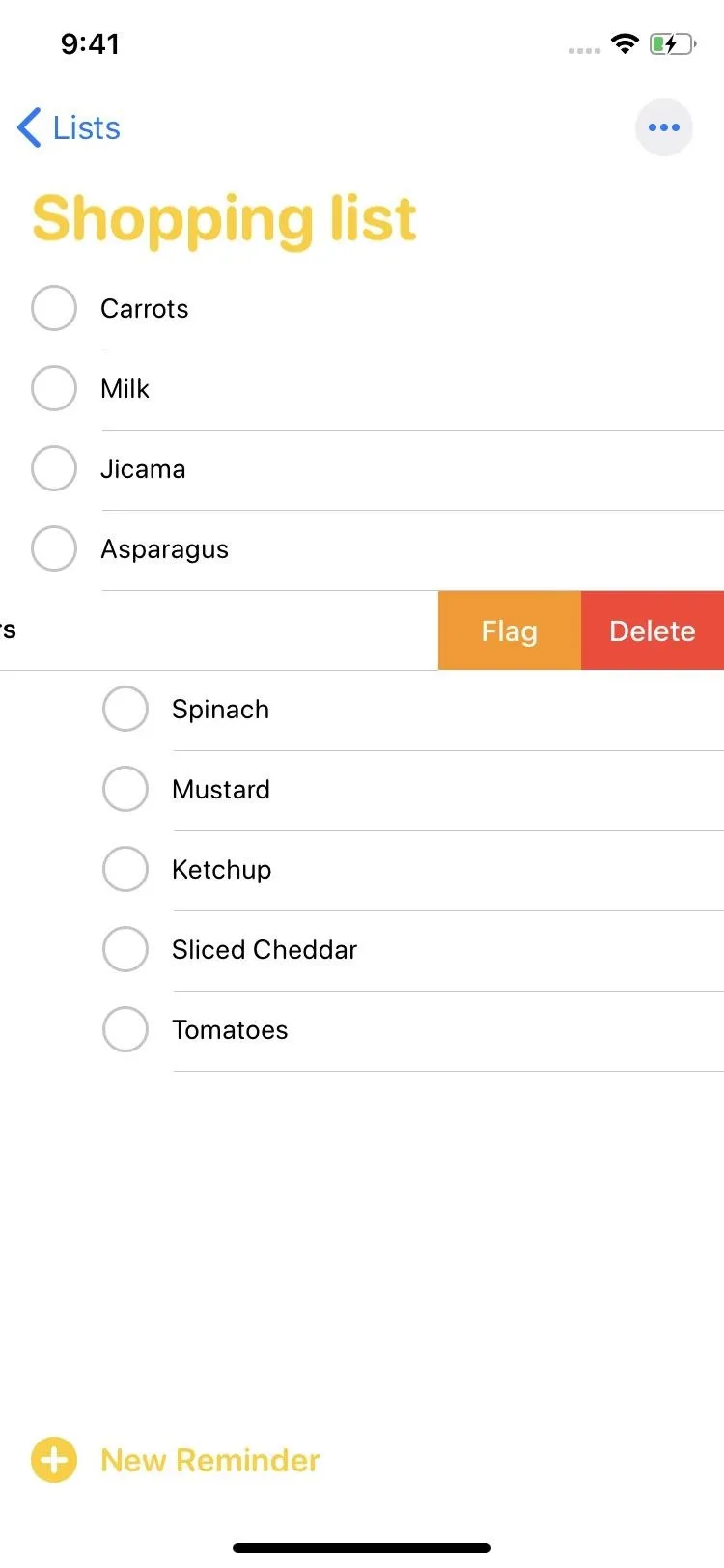The image size is (724, 1568).
Task: Complete the Jicama reminder circle
Action: click(54, 468)
